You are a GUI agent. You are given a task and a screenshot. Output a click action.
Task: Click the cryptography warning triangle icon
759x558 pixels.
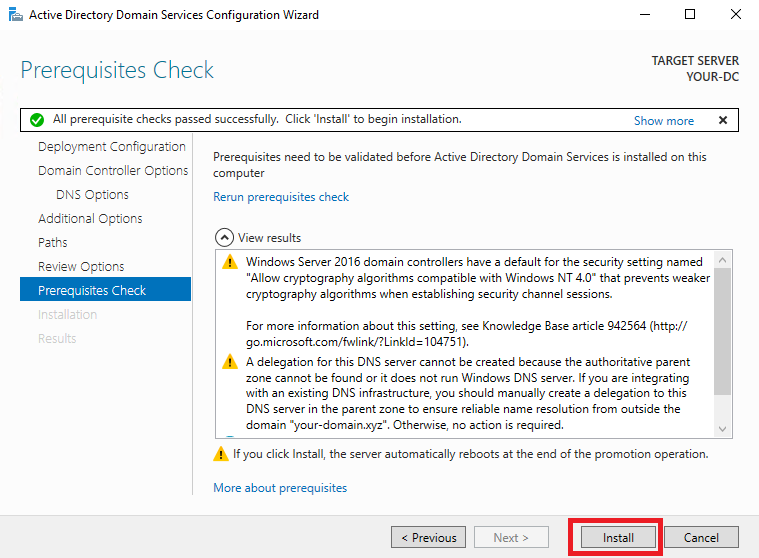point(230,262)
